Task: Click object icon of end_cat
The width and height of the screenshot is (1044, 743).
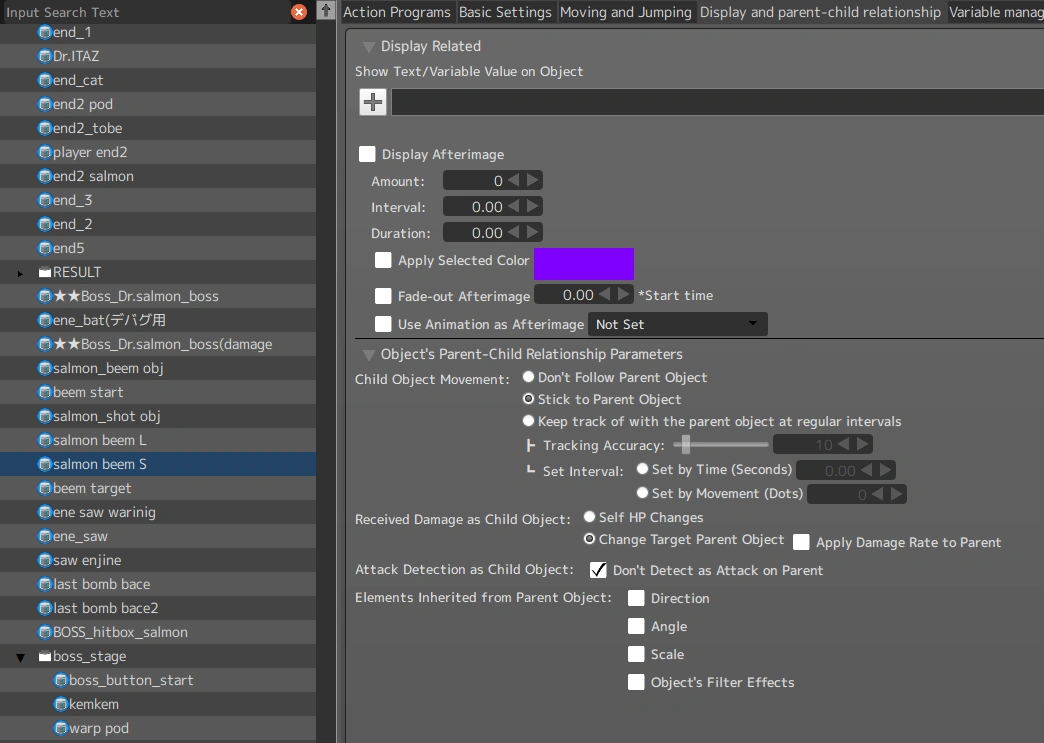Action: click(45, 80)
